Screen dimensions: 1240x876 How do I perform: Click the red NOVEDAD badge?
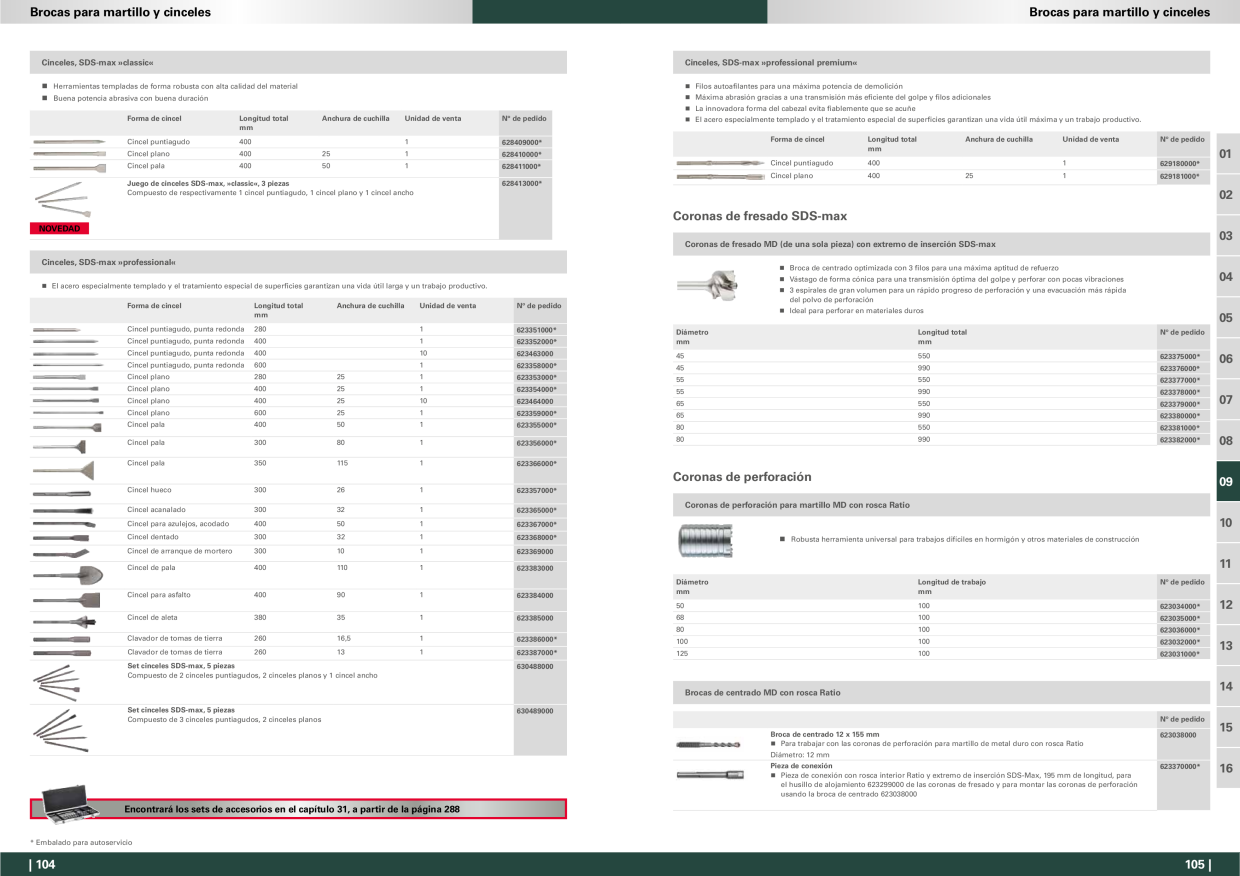click(x=59, y=229)
